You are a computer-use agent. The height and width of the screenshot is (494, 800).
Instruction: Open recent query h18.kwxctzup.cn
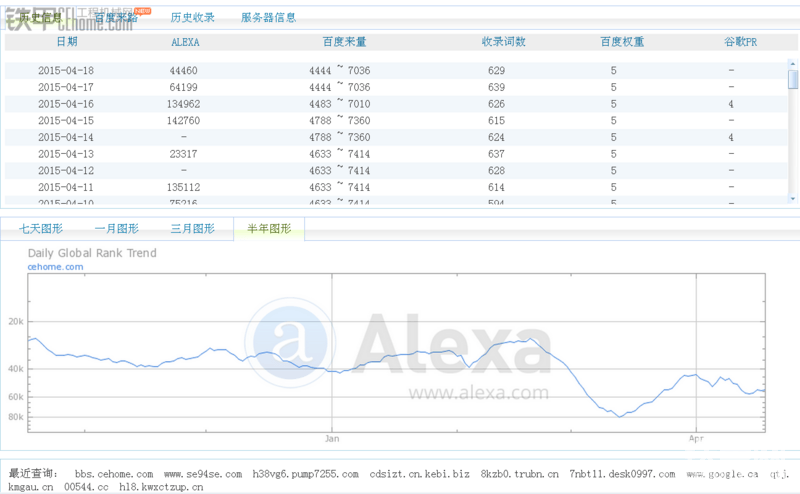click(x=161, y=487)
